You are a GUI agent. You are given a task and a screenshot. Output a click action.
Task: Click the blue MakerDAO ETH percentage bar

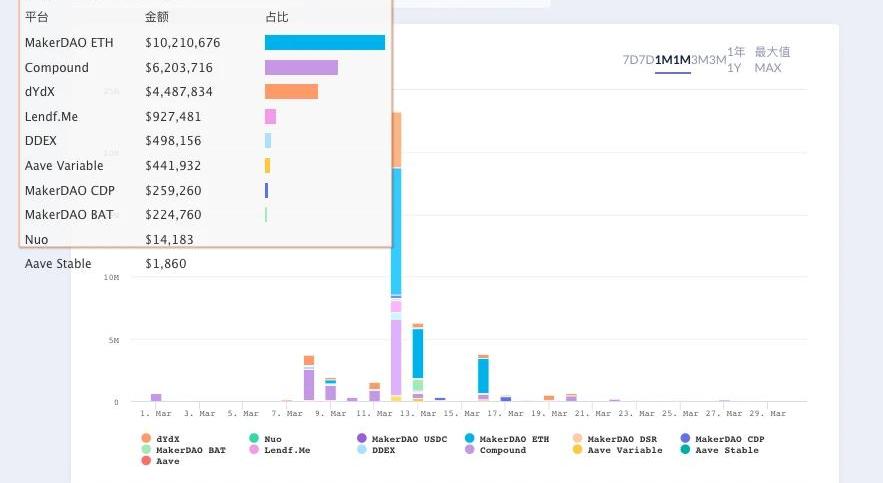click(x=324, y=43)
